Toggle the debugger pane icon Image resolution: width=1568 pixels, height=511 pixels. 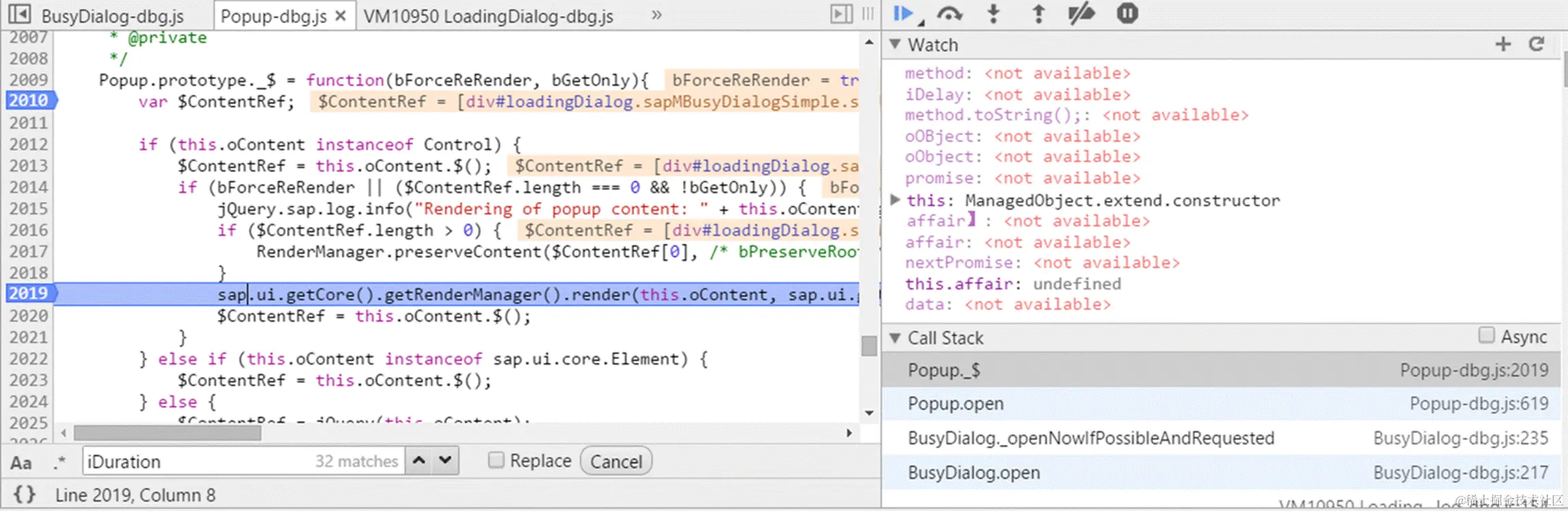coord(841,14)
